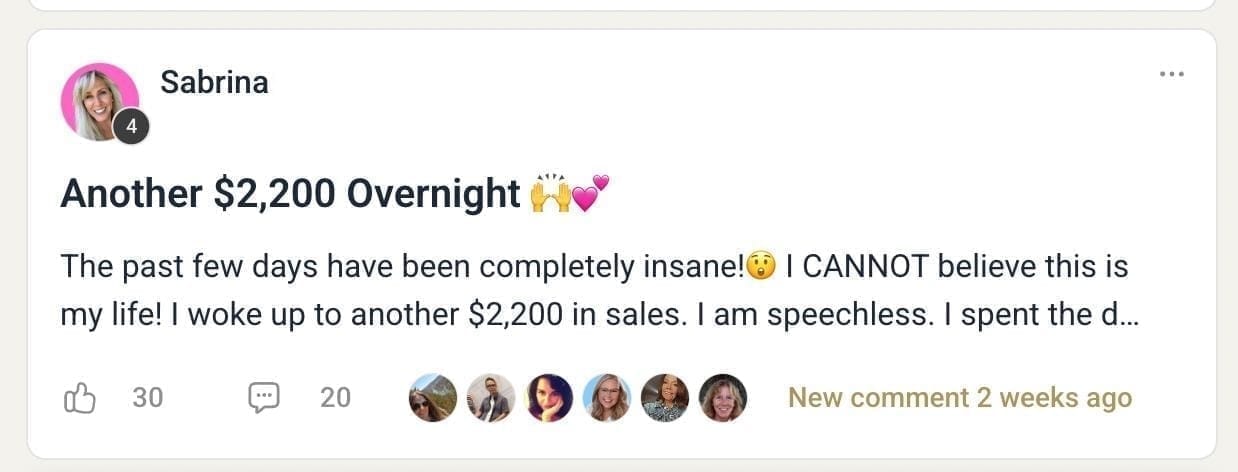
Task: Click fourth commenter avatar with blue background
Action: pyautogui.click(x=607, y=398)
